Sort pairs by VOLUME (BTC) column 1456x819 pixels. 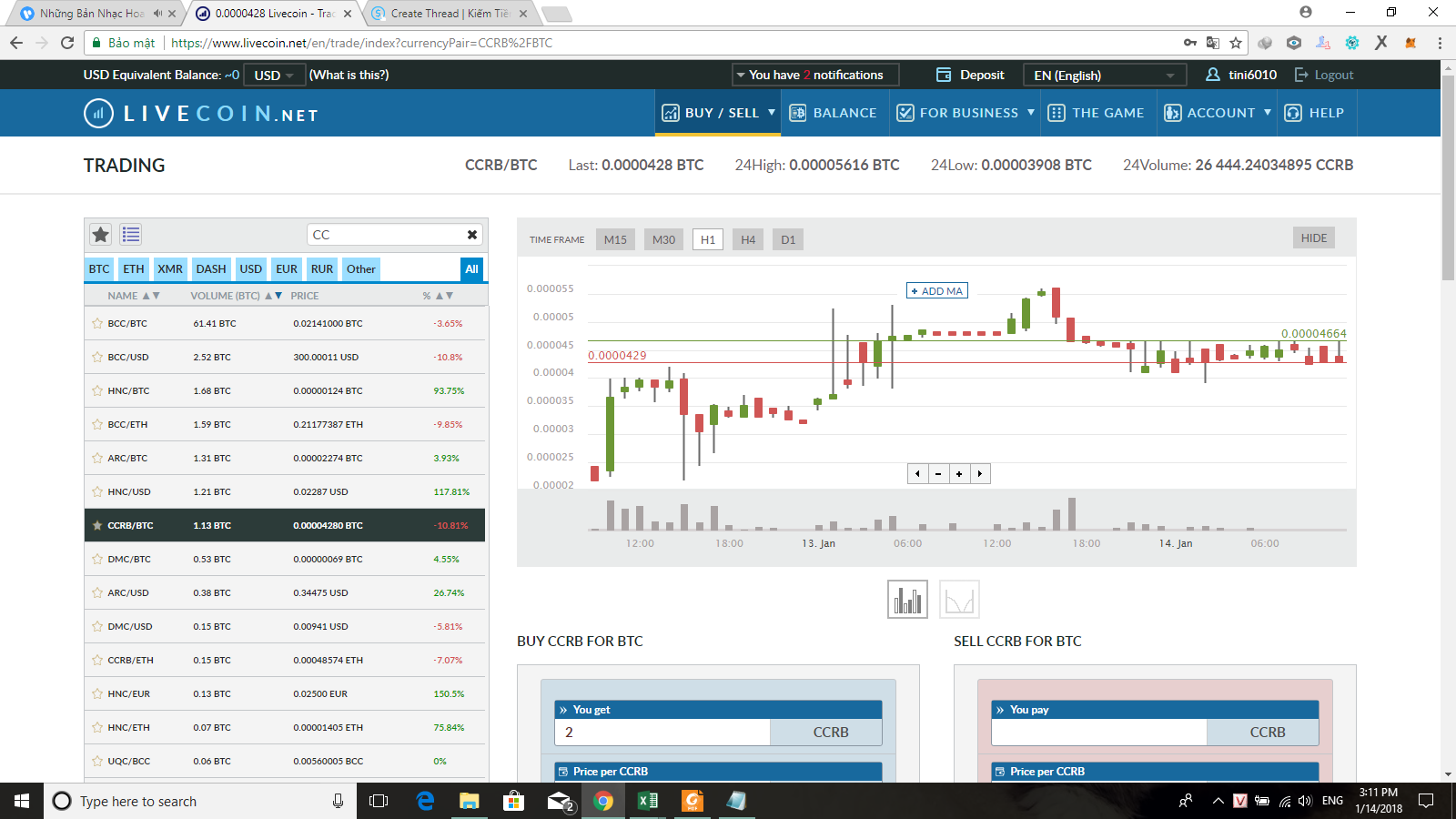236,296
